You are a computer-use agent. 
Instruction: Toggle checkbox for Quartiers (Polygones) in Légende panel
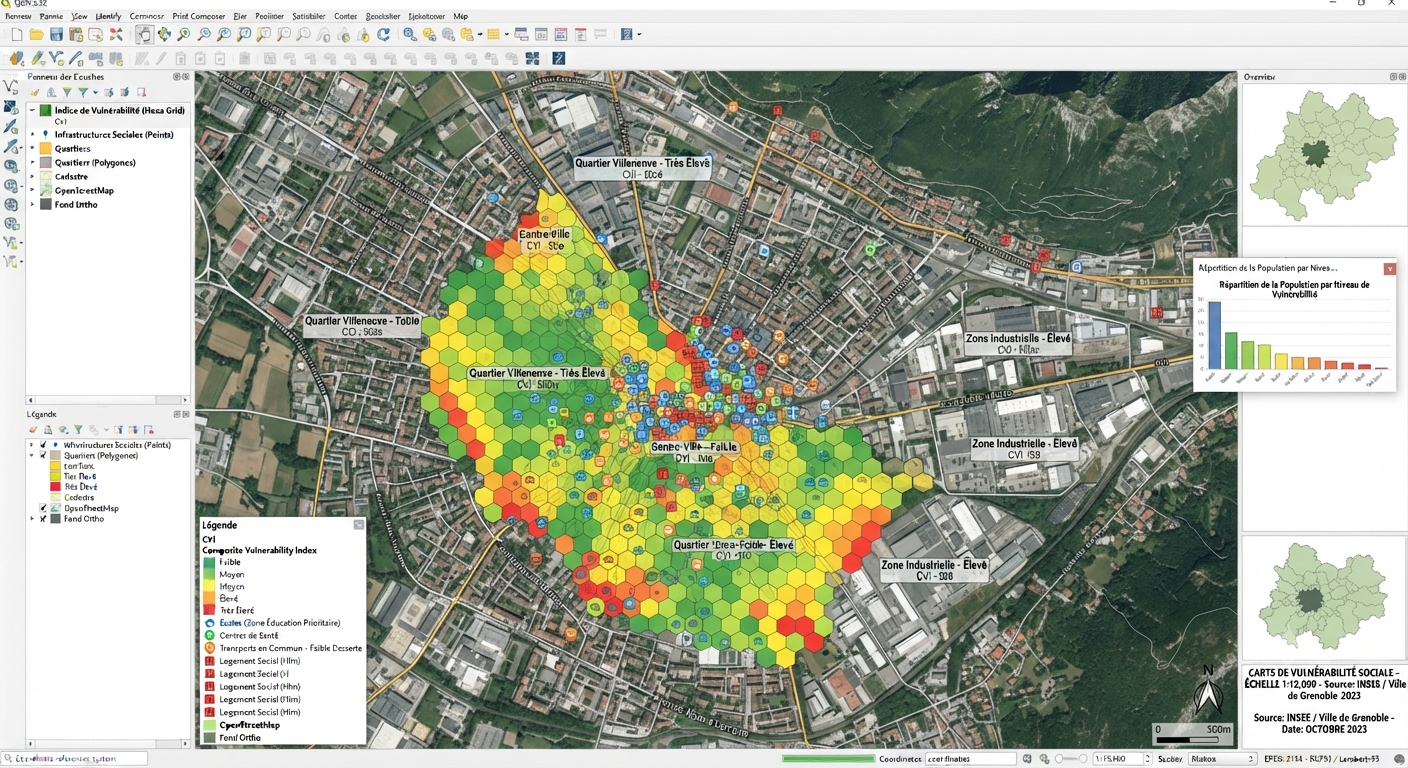tap(43, 455)
